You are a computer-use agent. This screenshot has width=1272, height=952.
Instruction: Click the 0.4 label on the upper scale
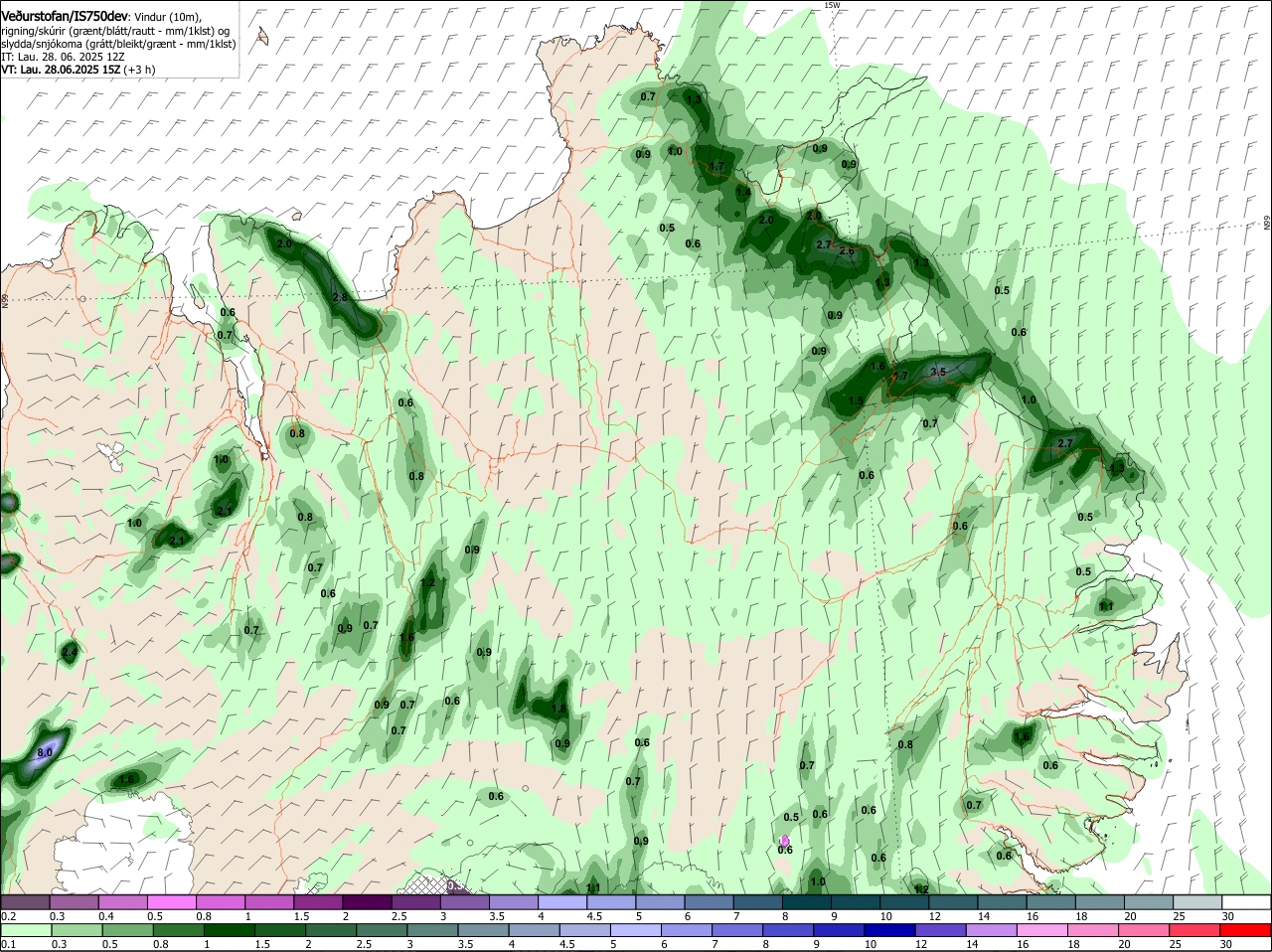[106, 916]
